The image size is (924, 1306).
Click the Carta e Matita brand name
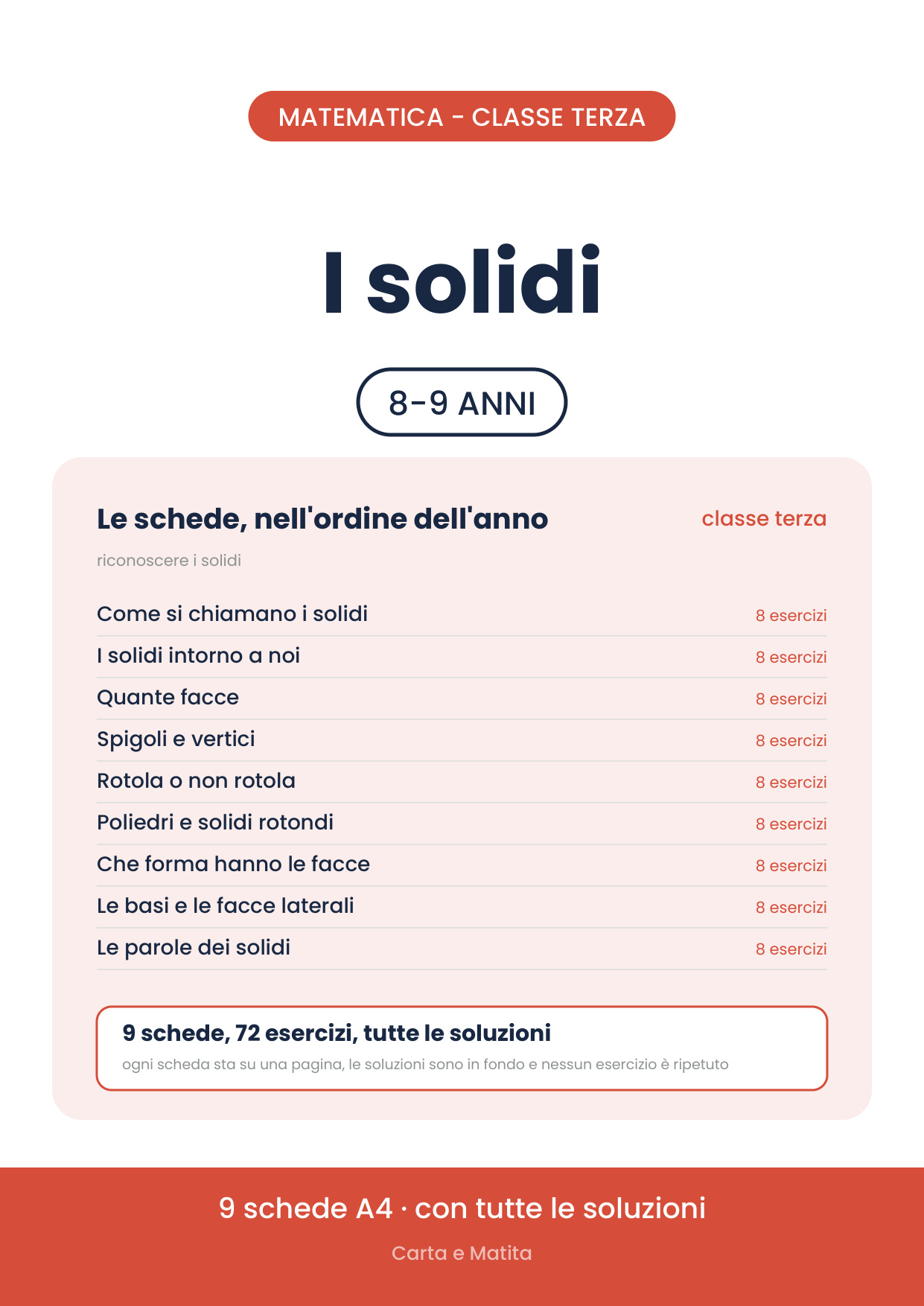tap(462, 1253)
